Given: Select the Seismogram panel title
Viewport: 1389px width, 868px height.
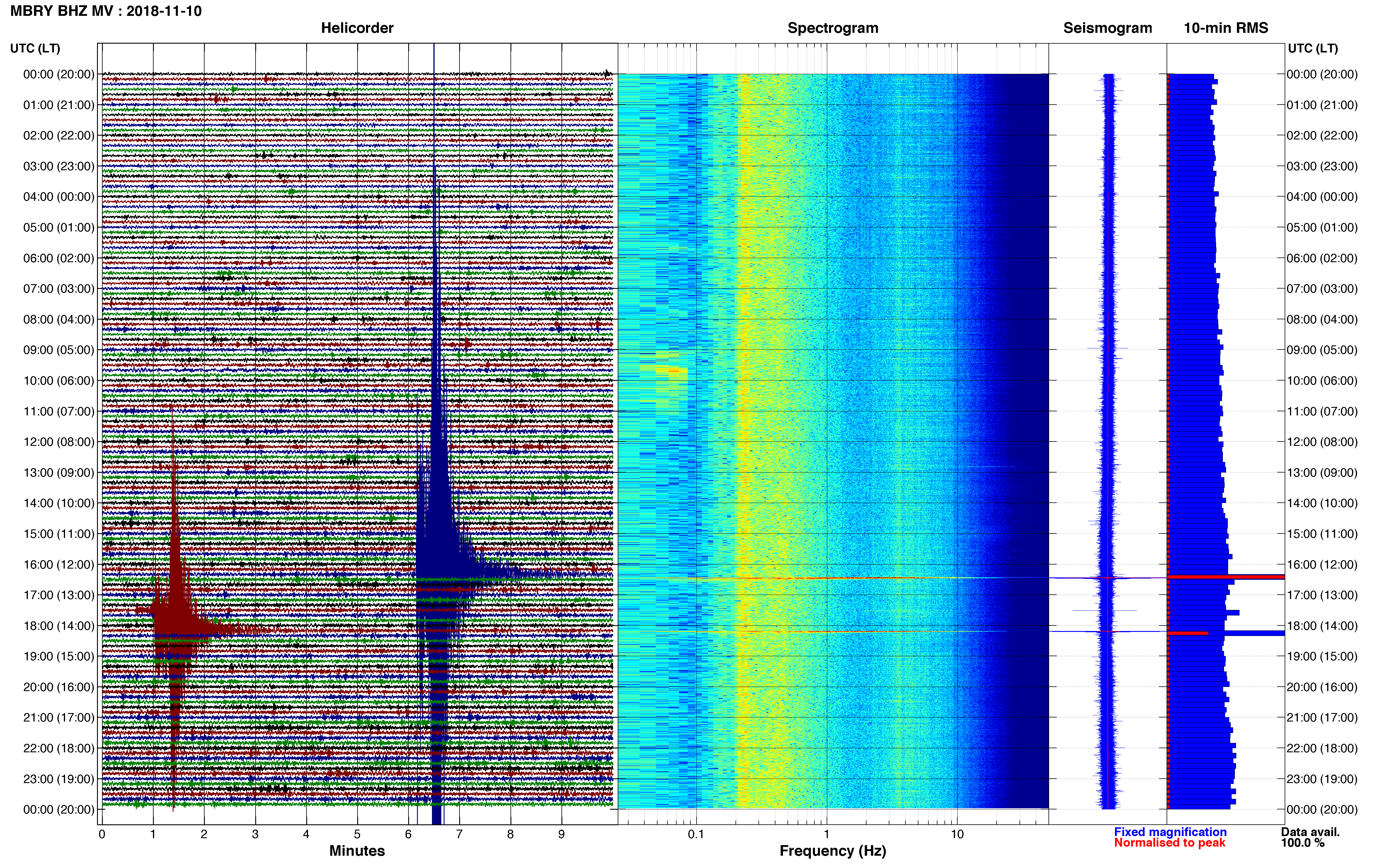Looking at the screenshot, I should [1108, 28].
